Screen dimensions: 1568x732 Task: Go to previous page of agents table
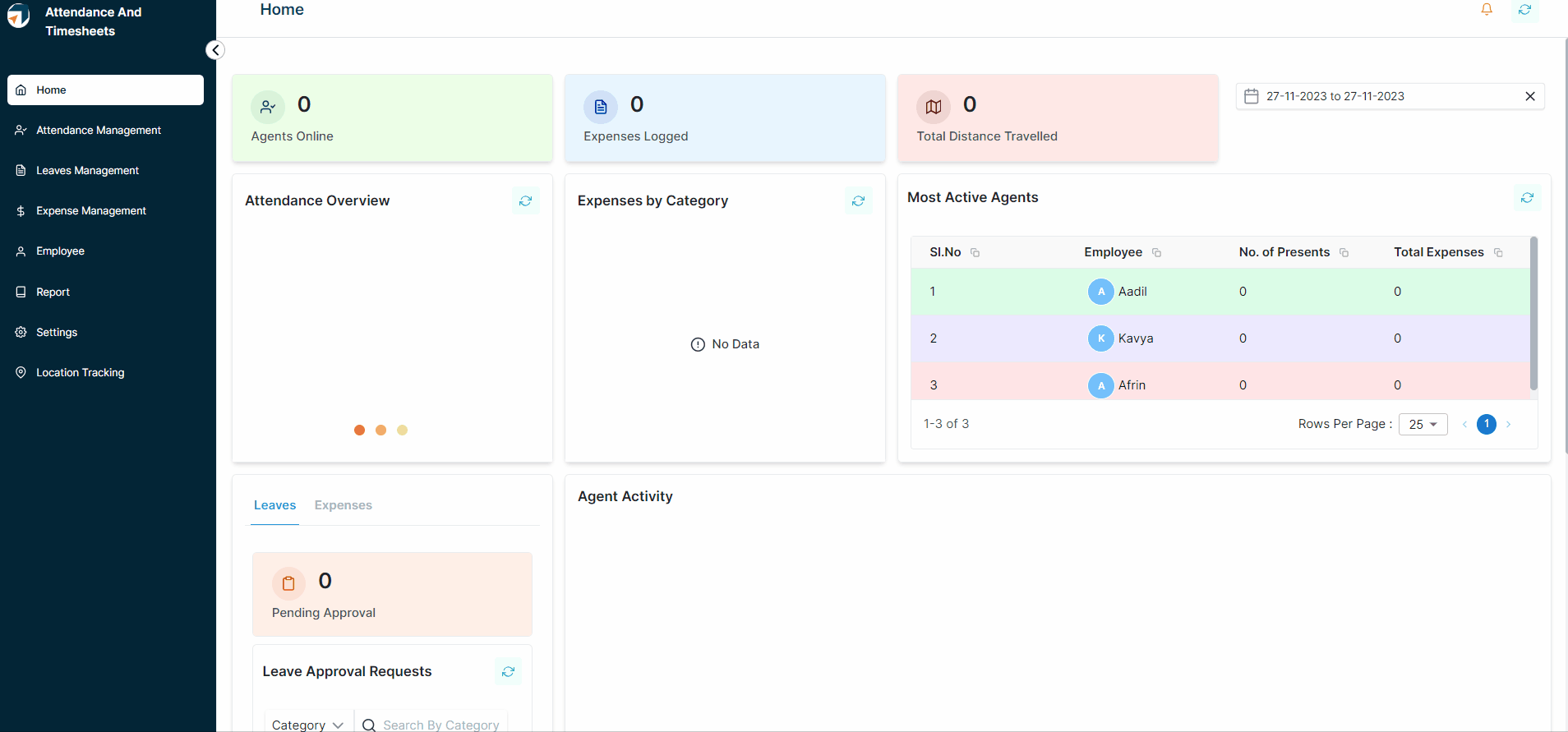click(1464, 425)
